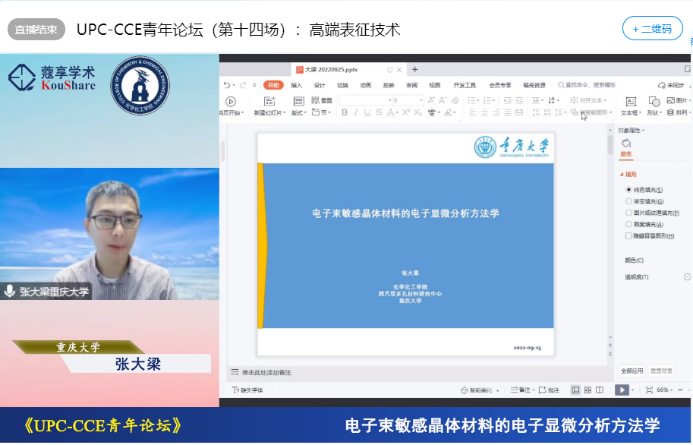Open the zoom percentage 66% dropdown
Screen dimensions: 693x445
(664, 390)
